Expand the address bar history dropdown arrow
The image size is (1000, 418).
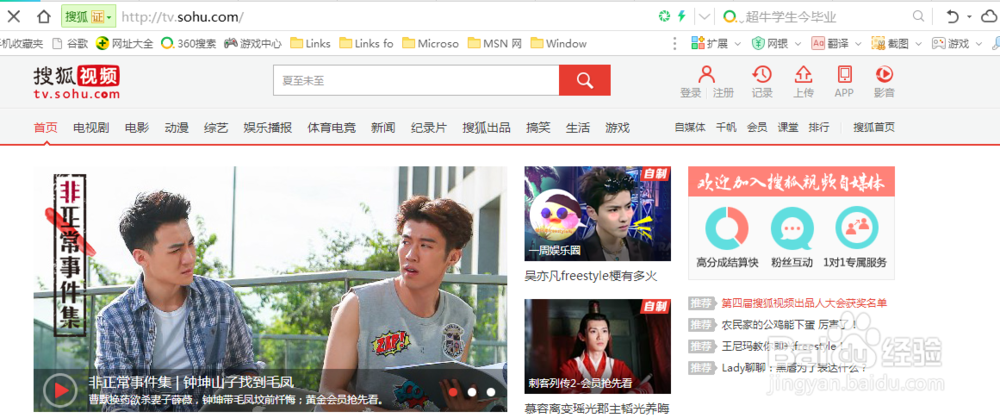click(705, 17)
